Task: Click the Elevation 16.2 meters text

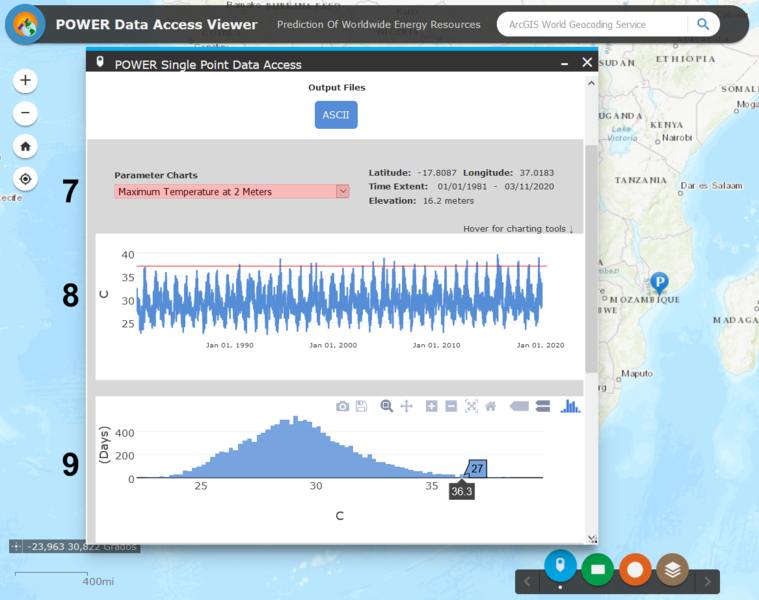Action: point(448,201)
